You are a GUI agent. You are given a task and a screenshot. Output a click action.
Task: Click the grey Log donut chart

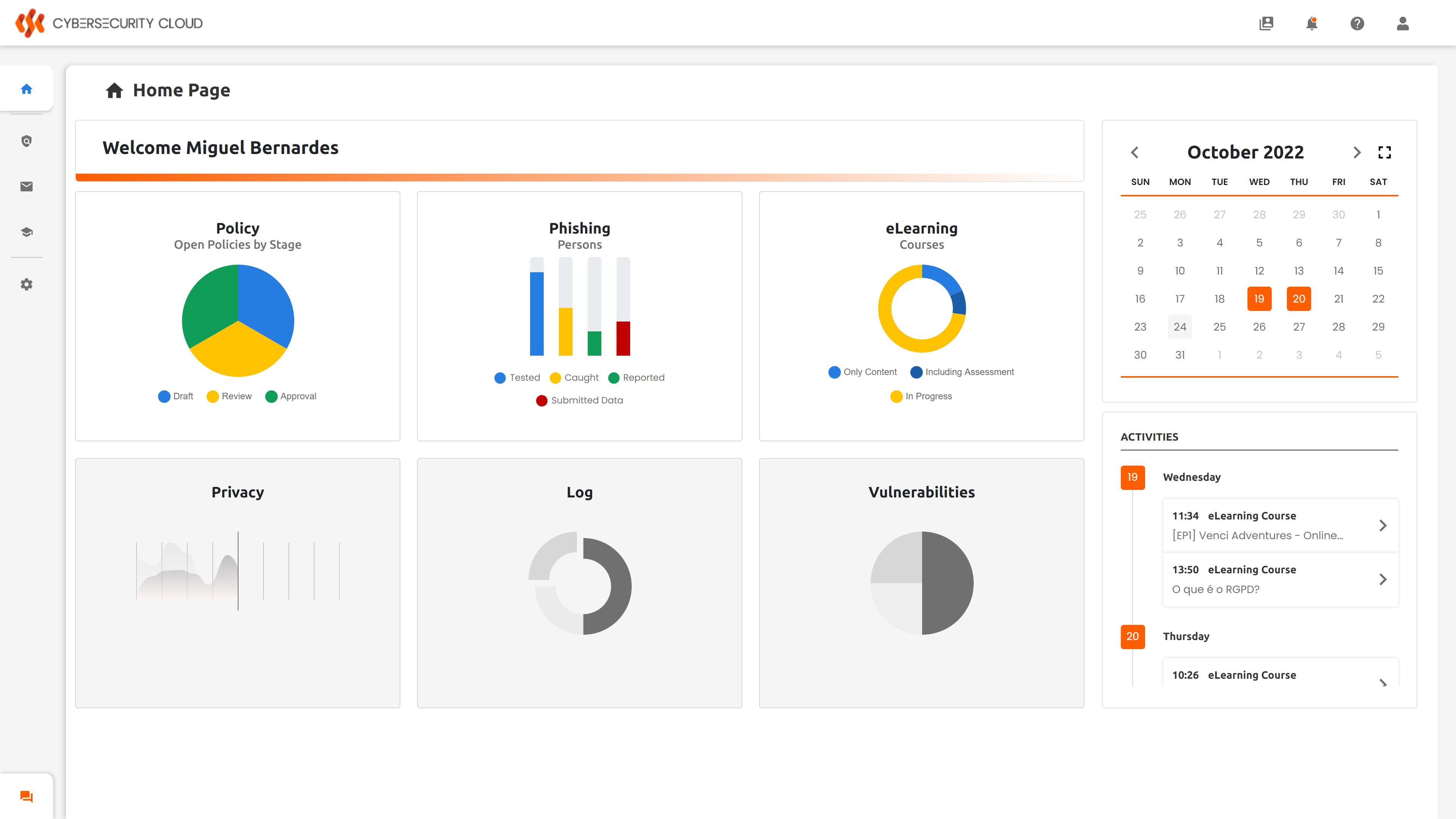coord(579,583)
